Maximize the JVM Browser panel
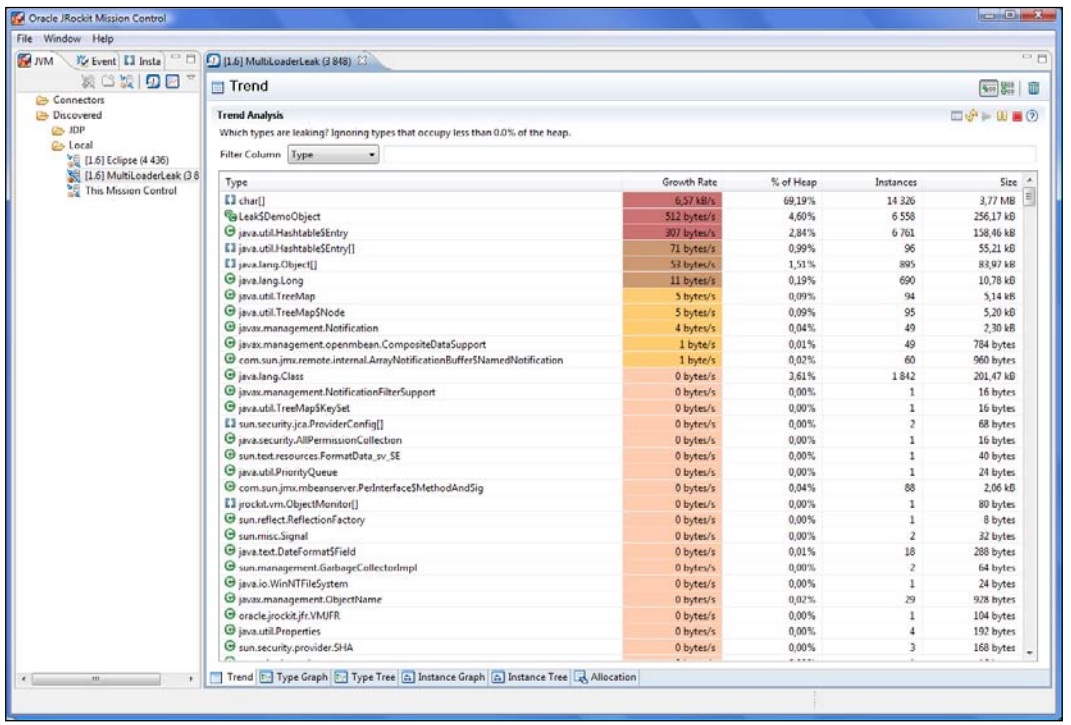Viewport: 1071px width, 725px height. click(x=191, y=59)
